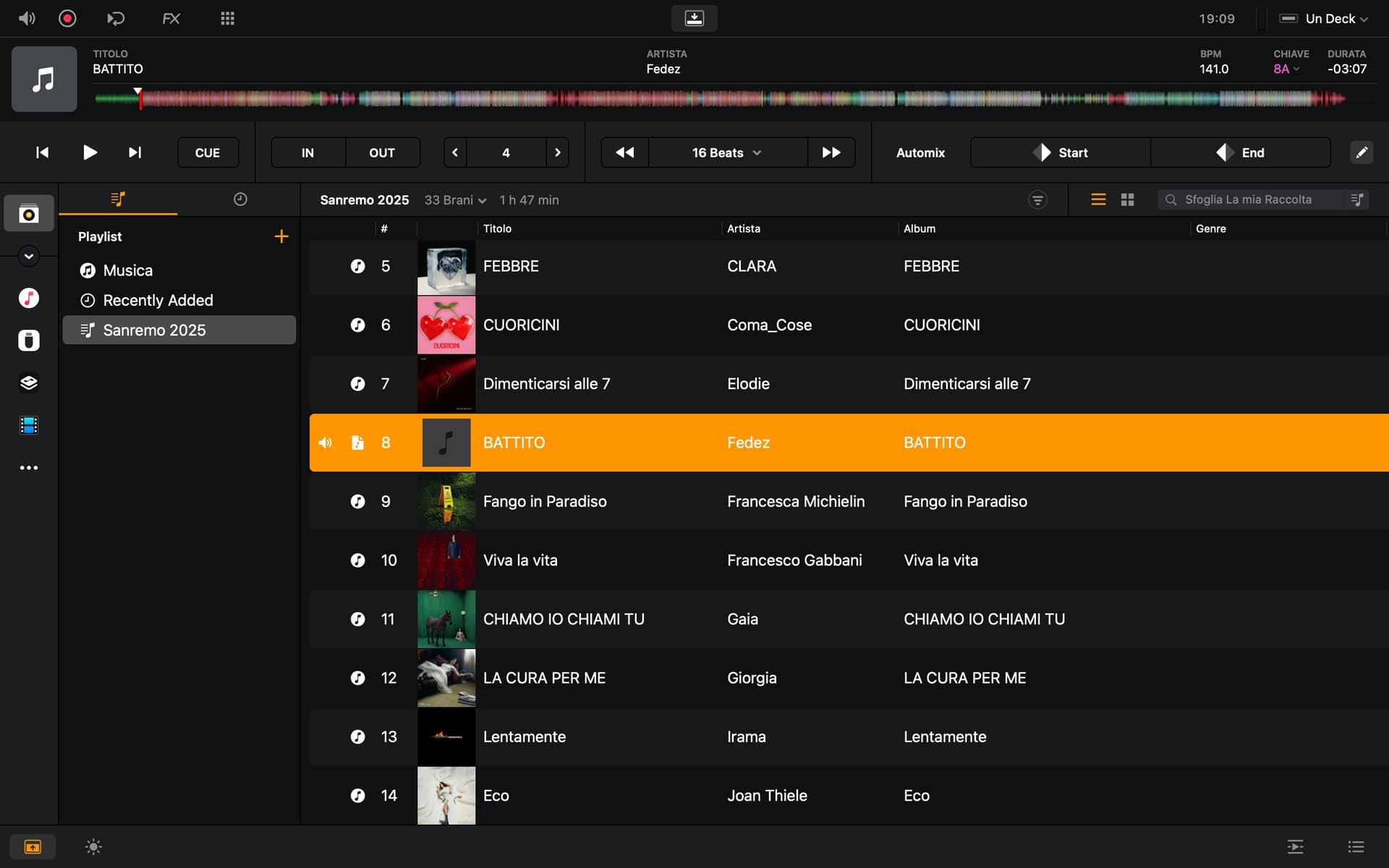
Task: Open the FX effects panel
Action: coord(171,18)
